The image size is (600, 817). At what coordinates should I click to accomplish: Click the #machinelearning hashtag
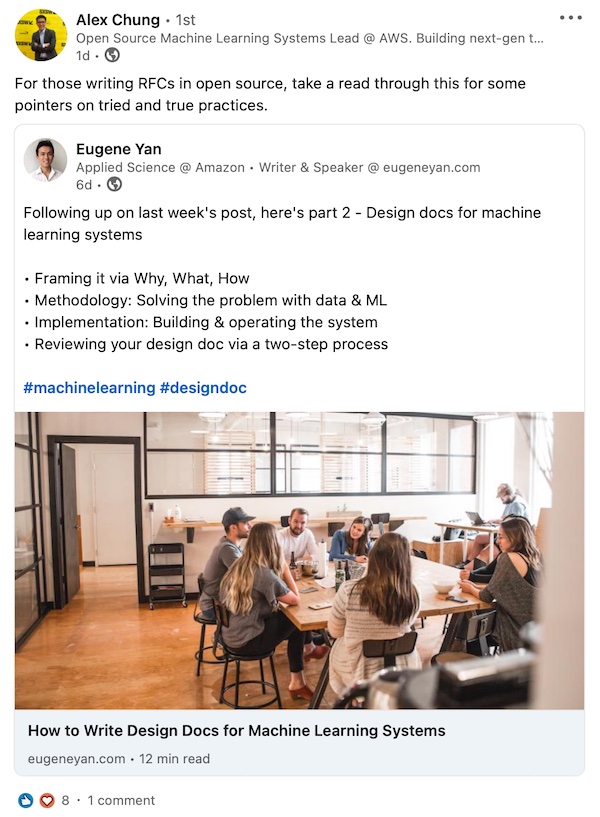(89, 388)
